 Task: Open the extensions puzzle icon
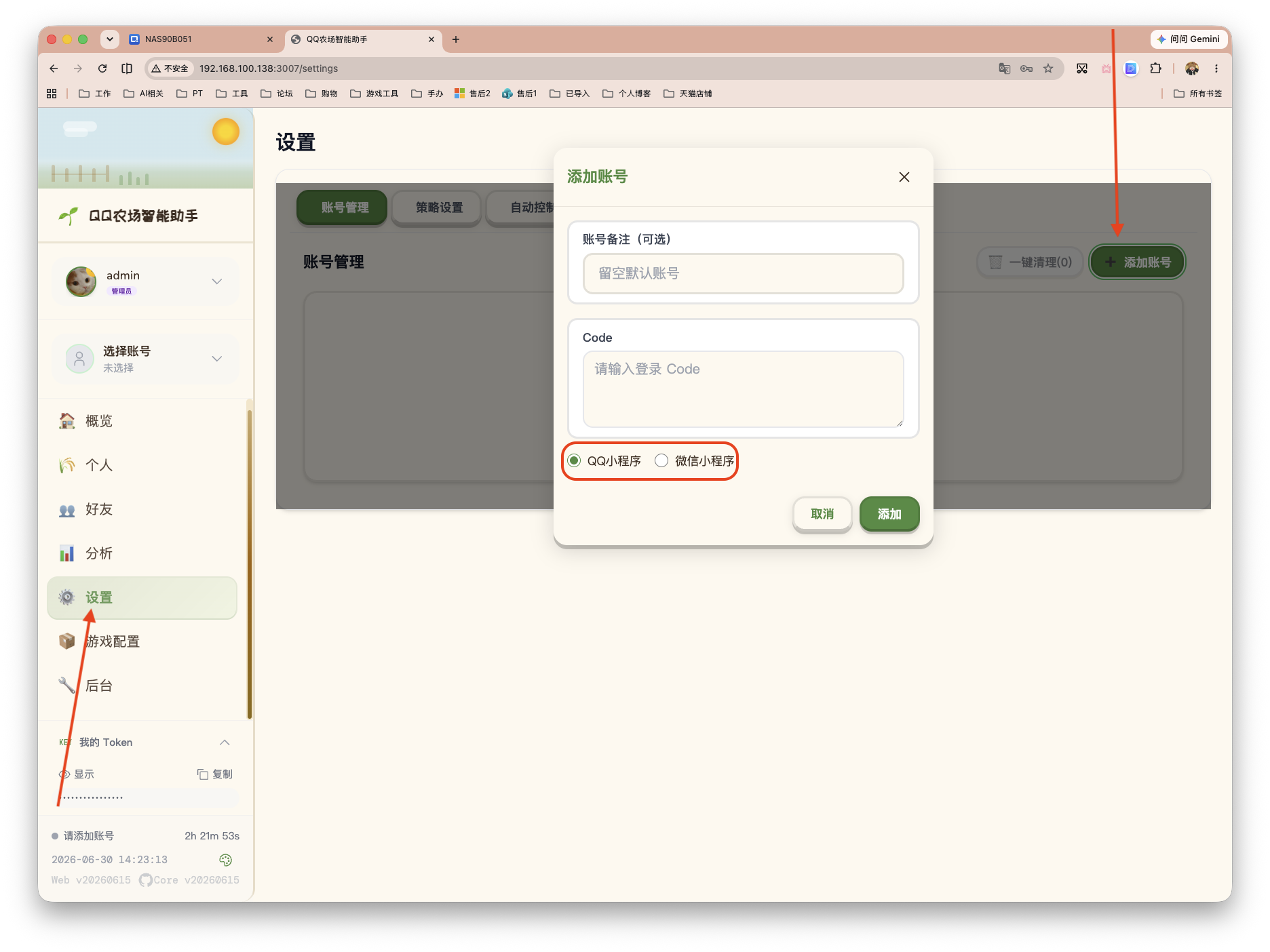(x=1156, y=68)
